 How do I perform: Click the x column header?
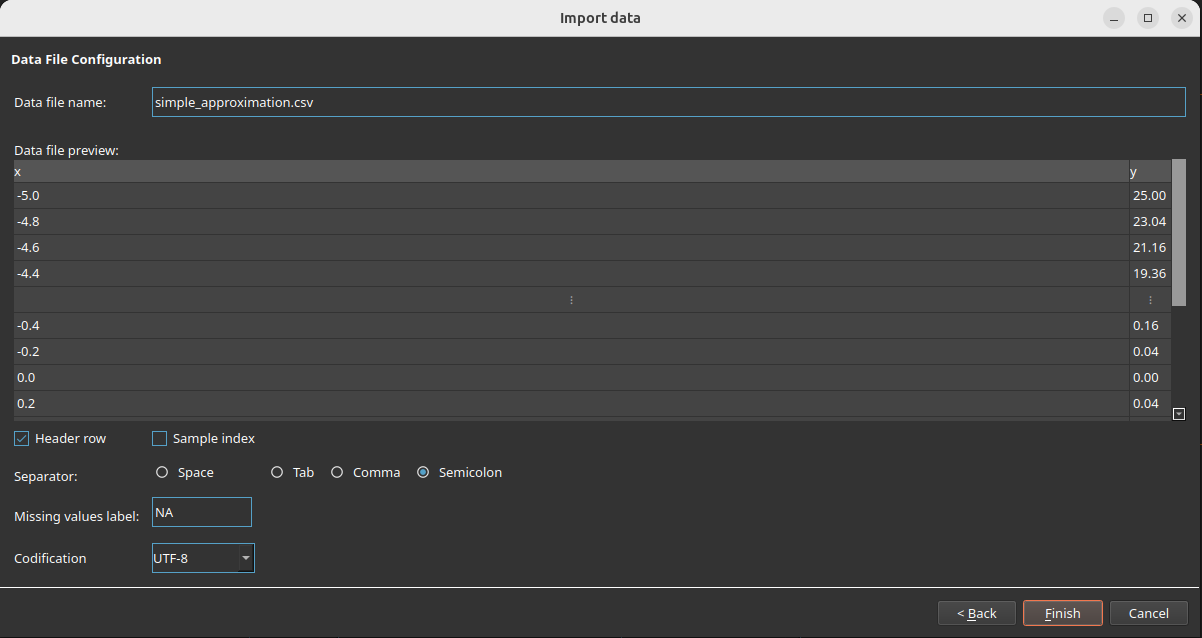click(571, 172)
